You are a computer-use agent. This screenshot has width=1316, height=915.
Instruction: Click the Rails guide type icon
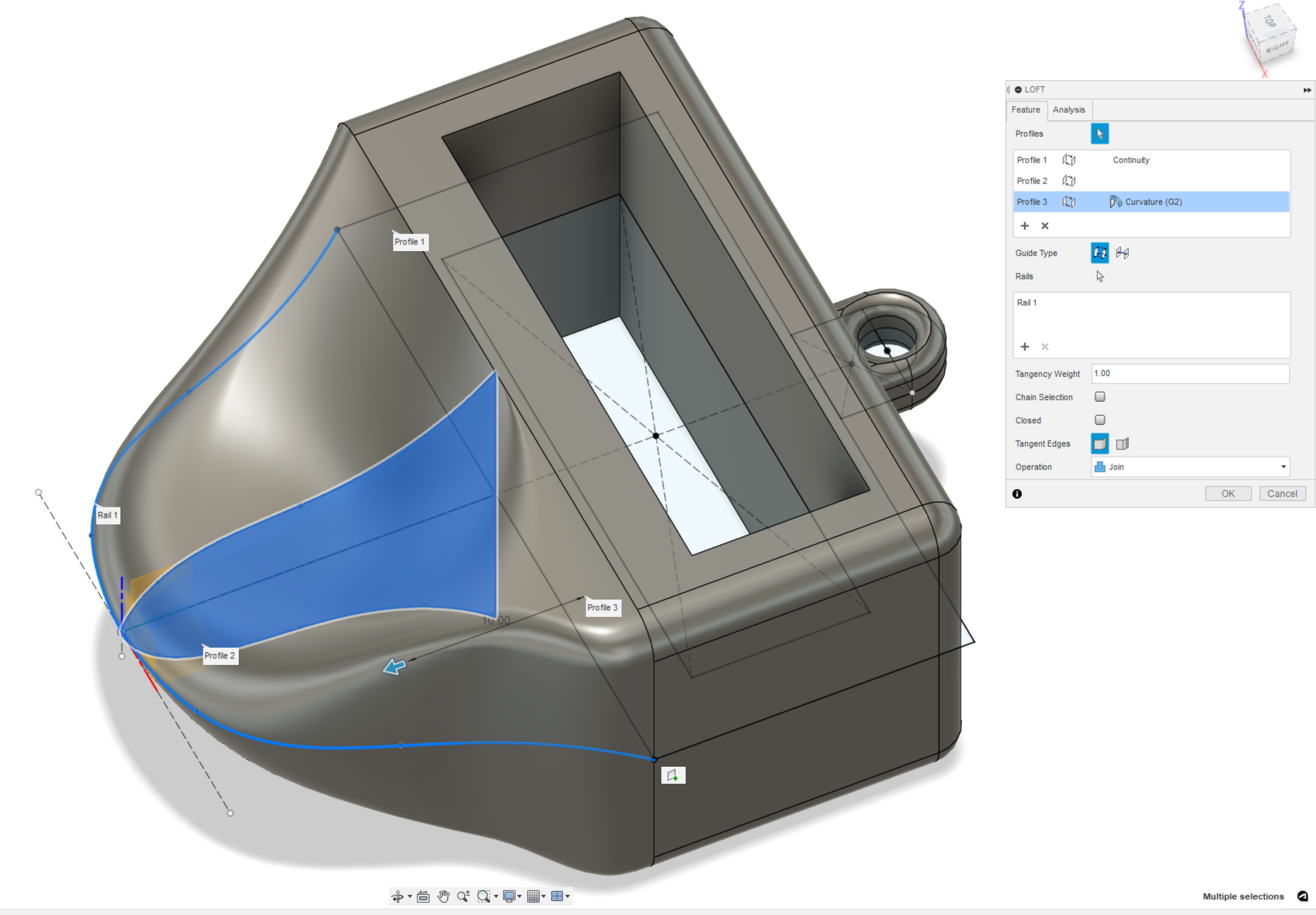[1100, 253]
